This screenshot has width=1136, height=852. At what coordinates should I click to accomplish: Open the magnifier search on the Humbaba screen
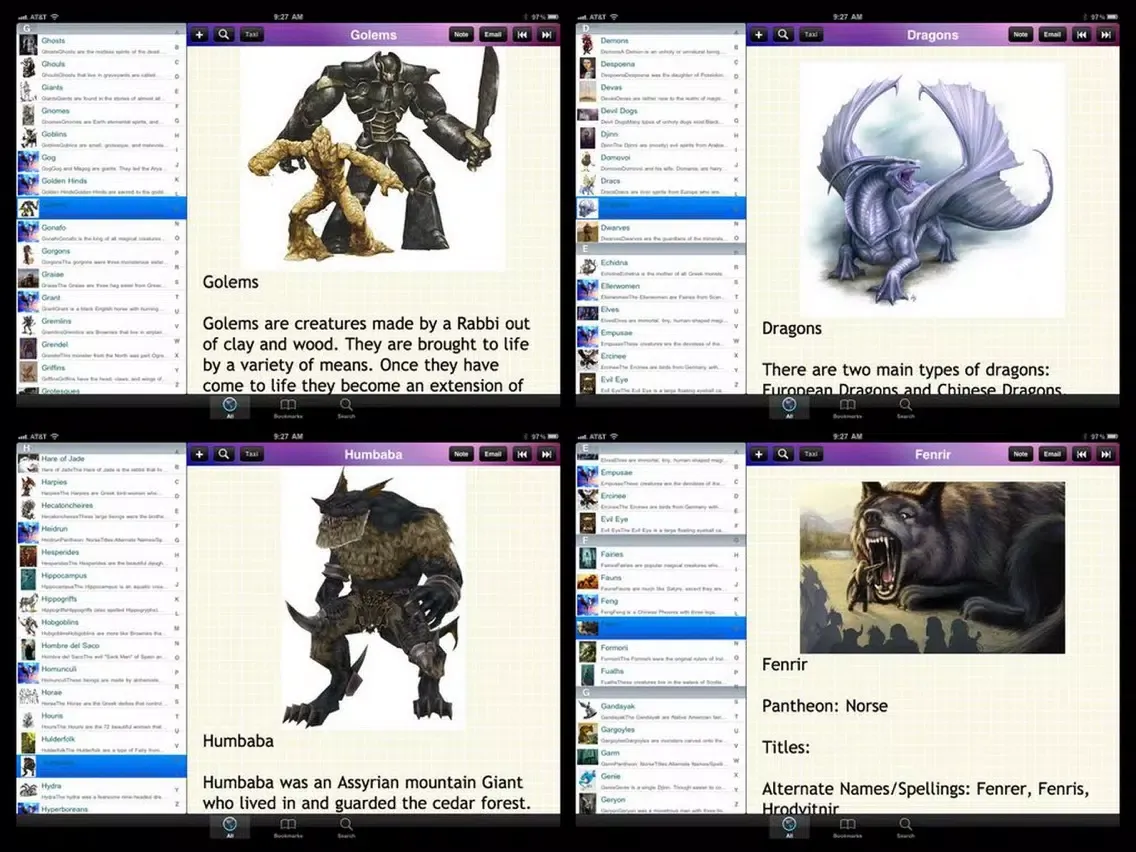click(x=224, y=454)
